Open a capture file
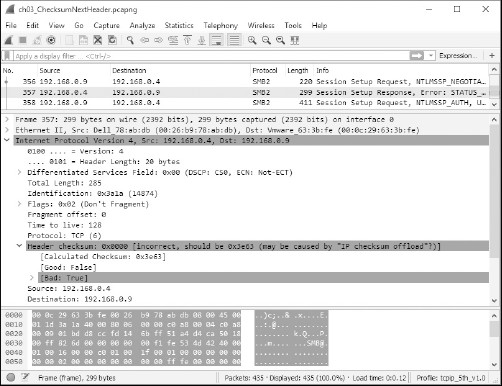 69,40
